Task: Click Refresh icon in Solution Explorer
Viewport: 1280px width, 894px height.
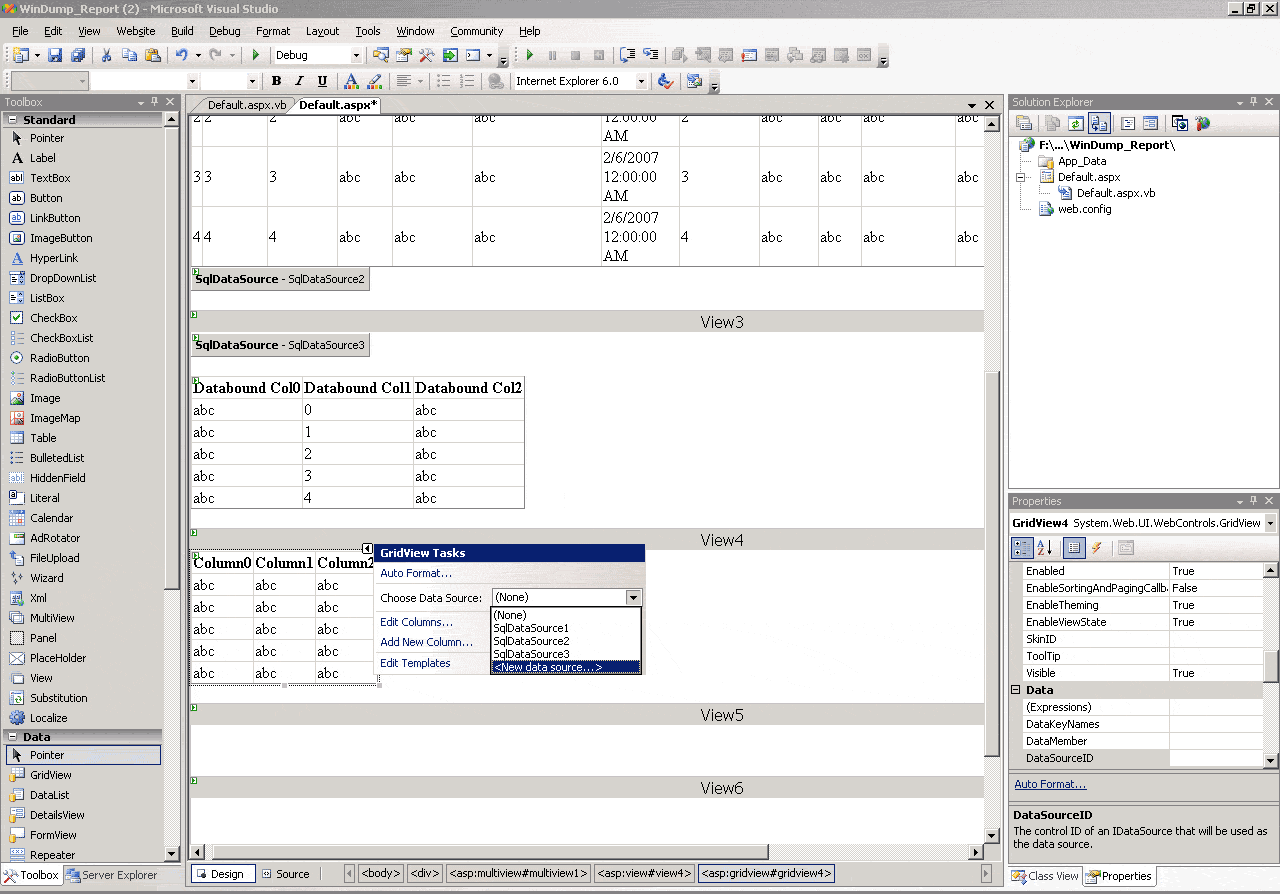Action: [1075, 123]
